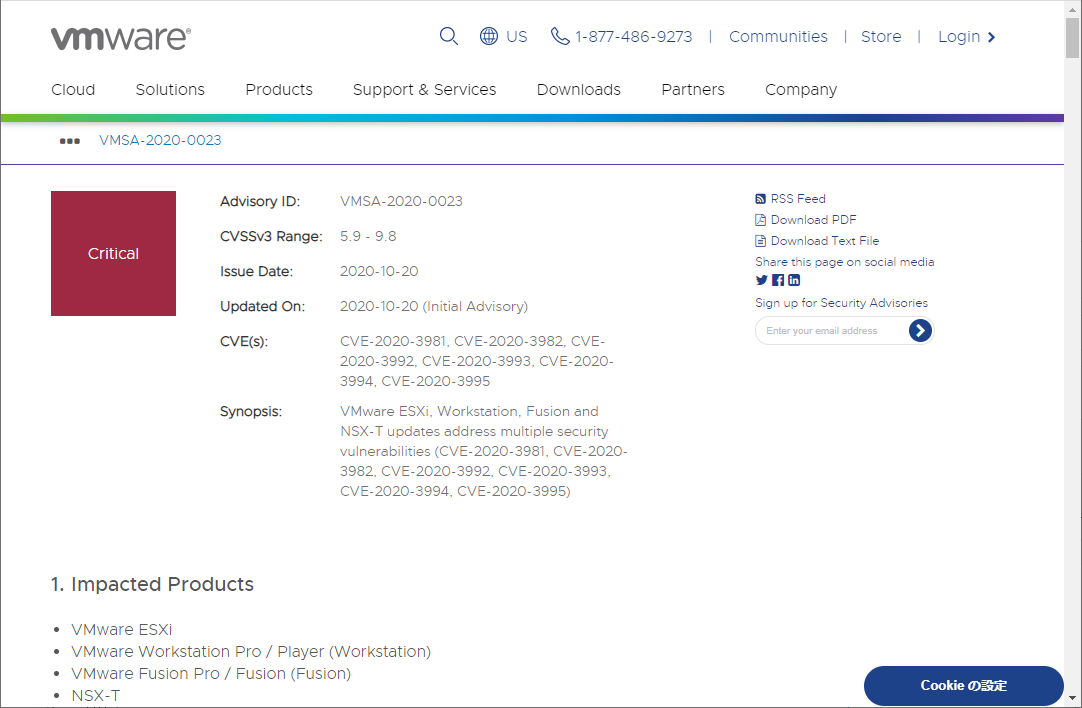Open the Company menu

[800, 90]
